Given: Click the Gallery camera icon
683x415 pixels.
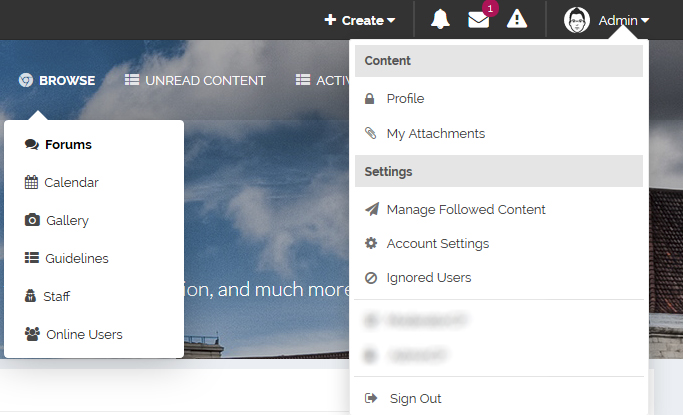Looking at the screenshot, I should point(32,220).
